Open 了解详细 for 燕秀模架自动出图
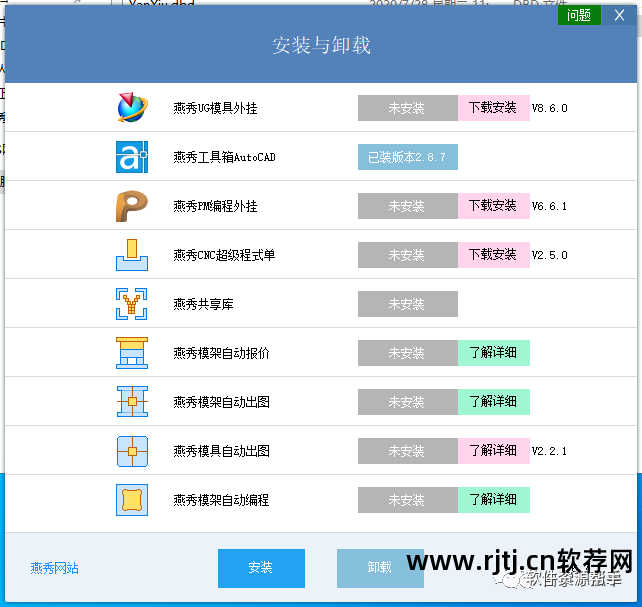642x607 pixels. click(493, 402)
